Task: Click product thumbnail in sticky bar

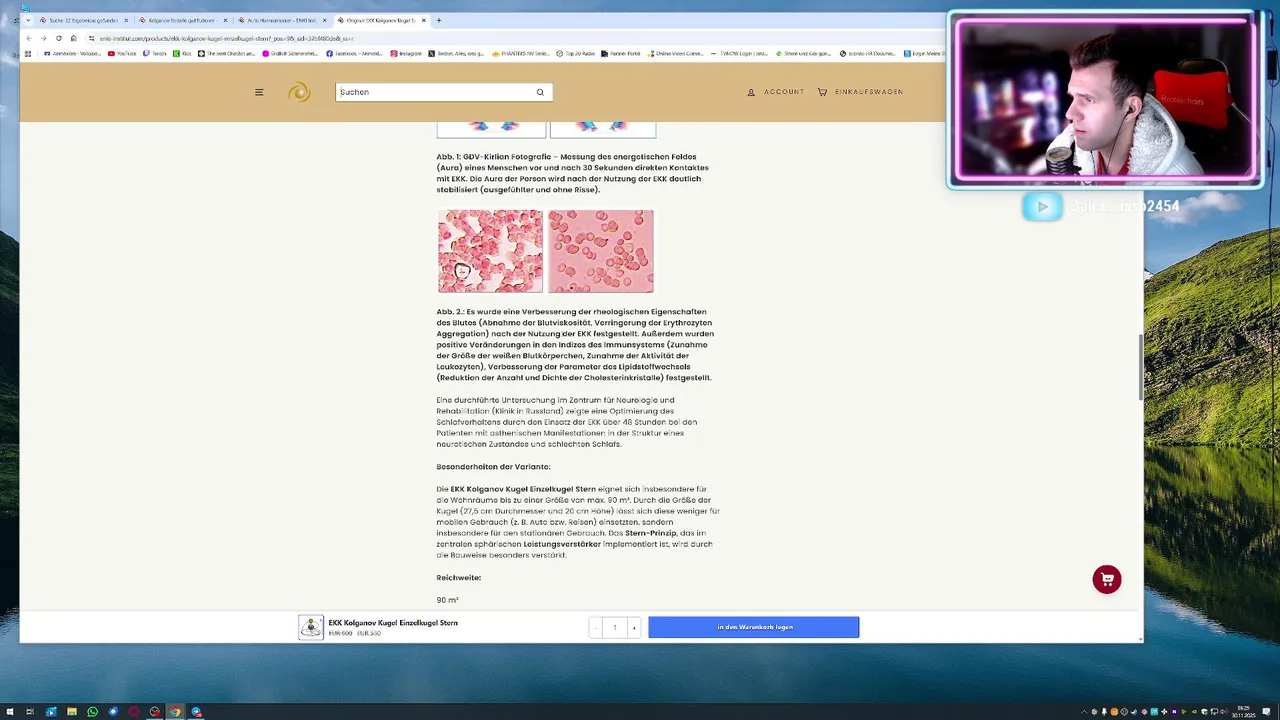Action: pyautogui.click(x=311, y=627)
